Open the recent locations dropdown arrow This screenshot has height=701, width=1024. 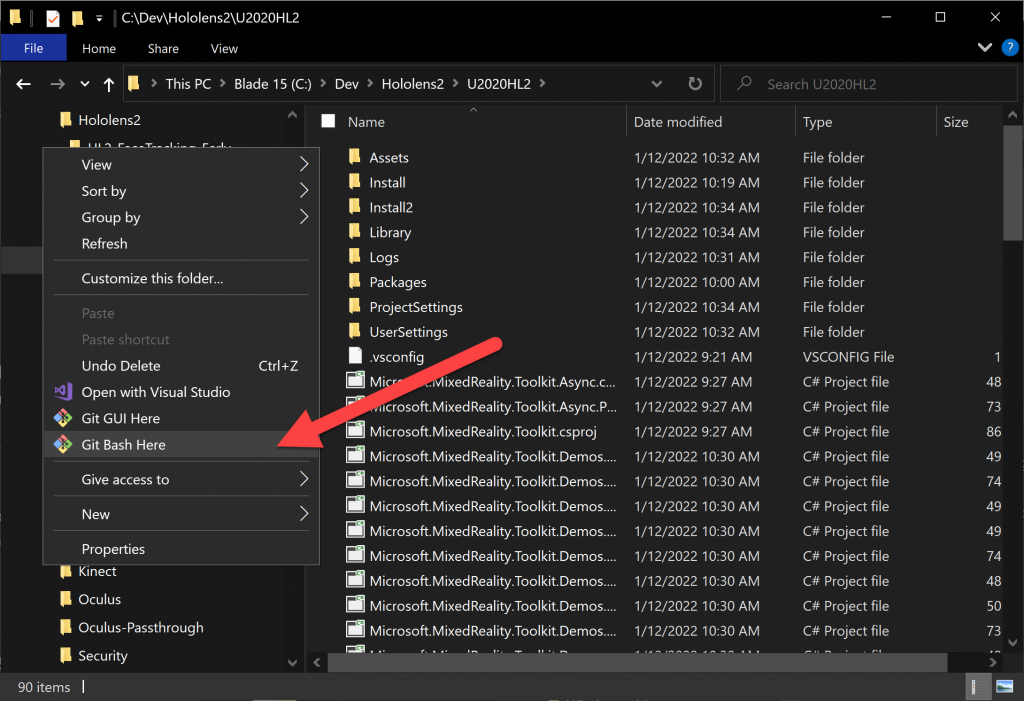(x=85, y=84)
